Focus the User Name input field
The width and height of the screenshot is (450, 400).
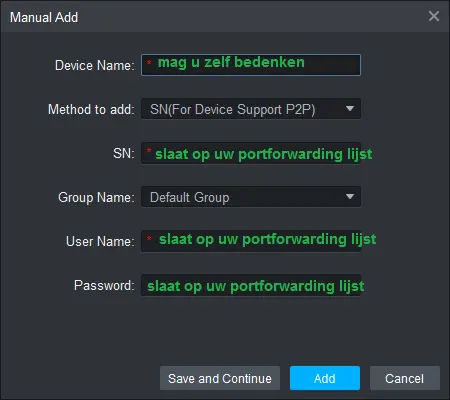[251, 241]
